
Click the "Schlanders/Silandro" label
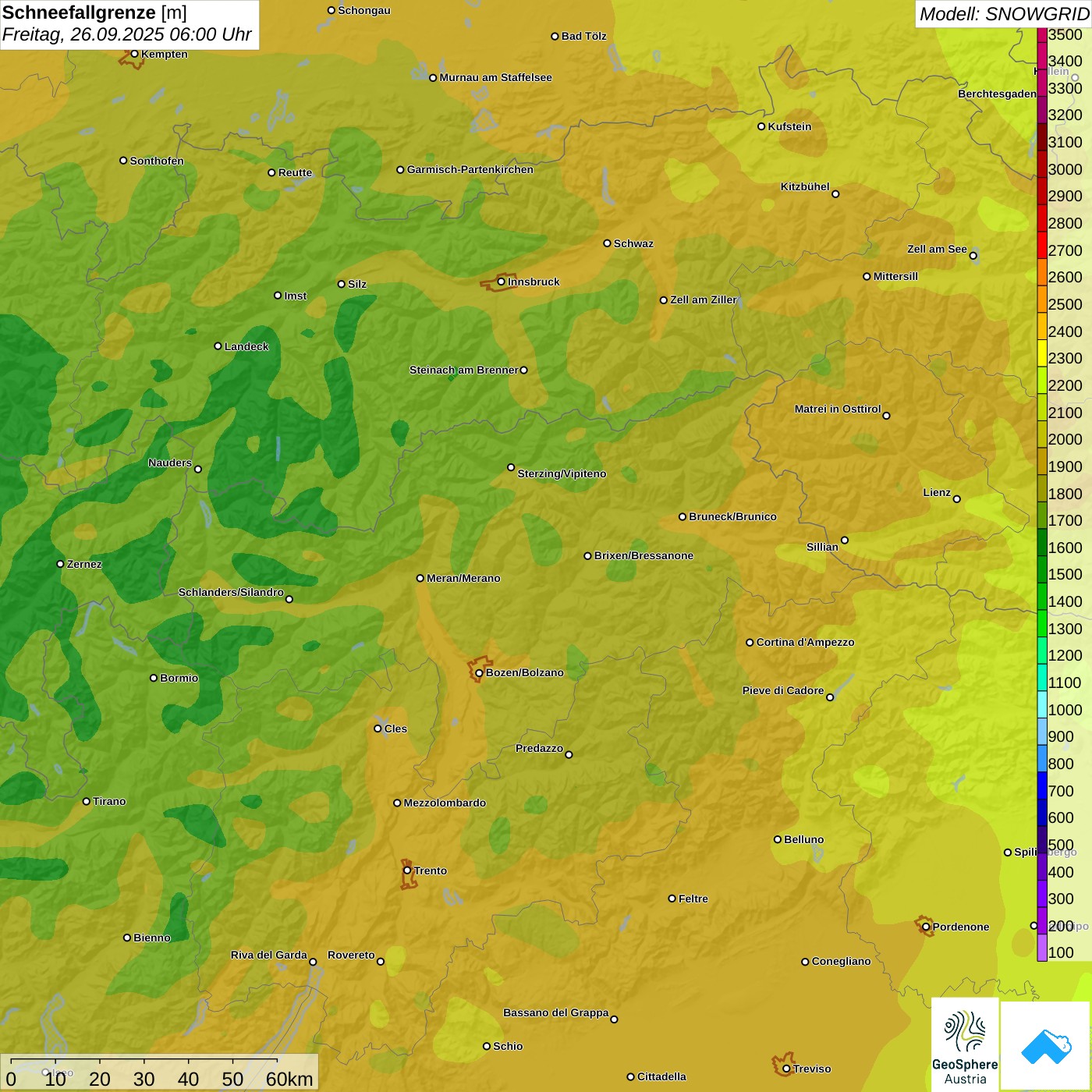(231, 592)
